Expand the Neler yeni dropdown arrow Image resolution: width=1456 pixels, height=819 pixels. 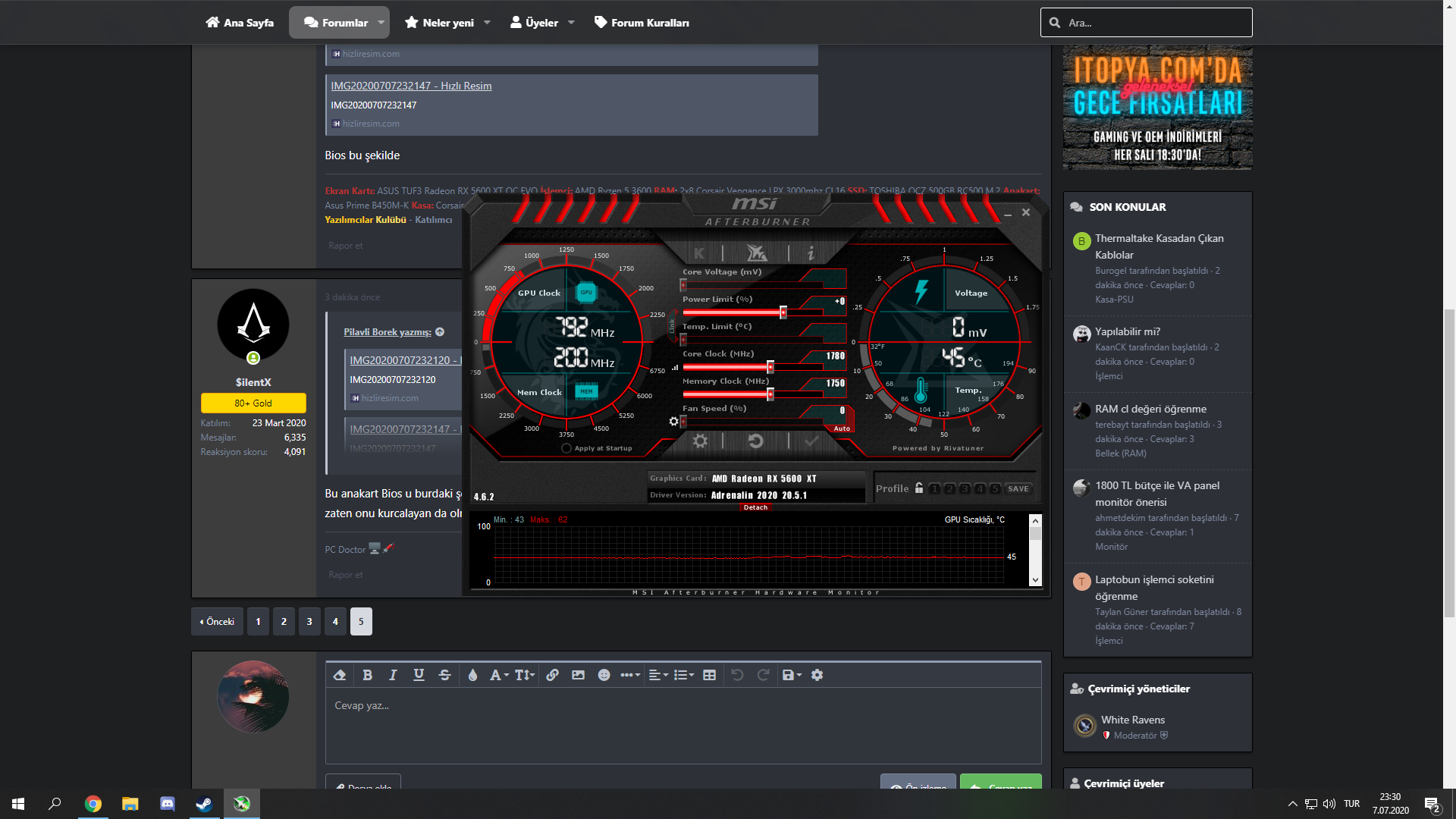point(487,23)
